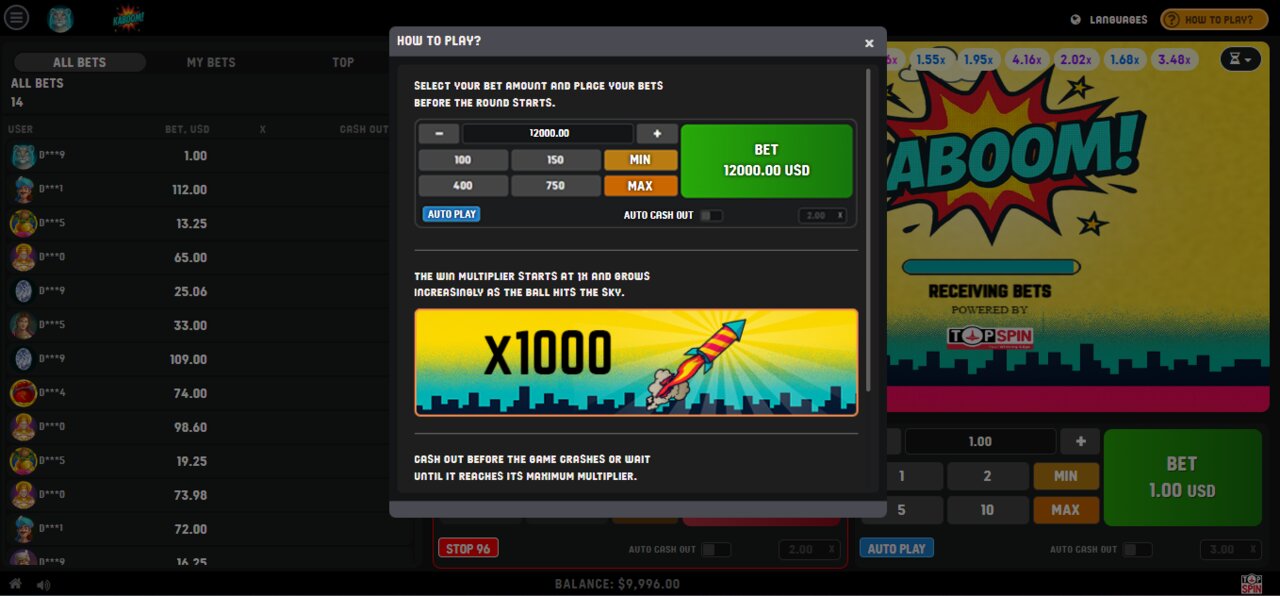Toggle Auto Cash Out beside Stop 96
Viewport: 1280px width, 596px height.
[x=716, y=549]
